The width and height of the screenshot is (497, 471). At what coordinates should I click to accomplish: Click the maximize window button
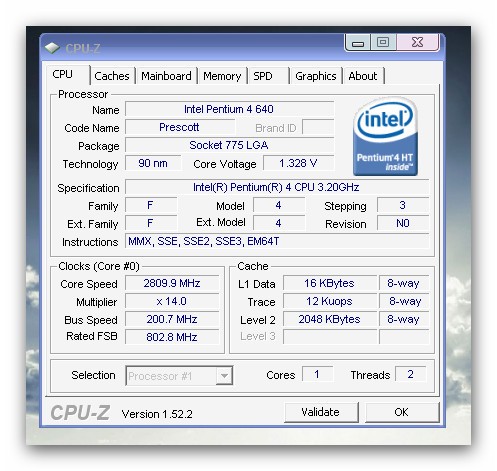coord(383,42)
